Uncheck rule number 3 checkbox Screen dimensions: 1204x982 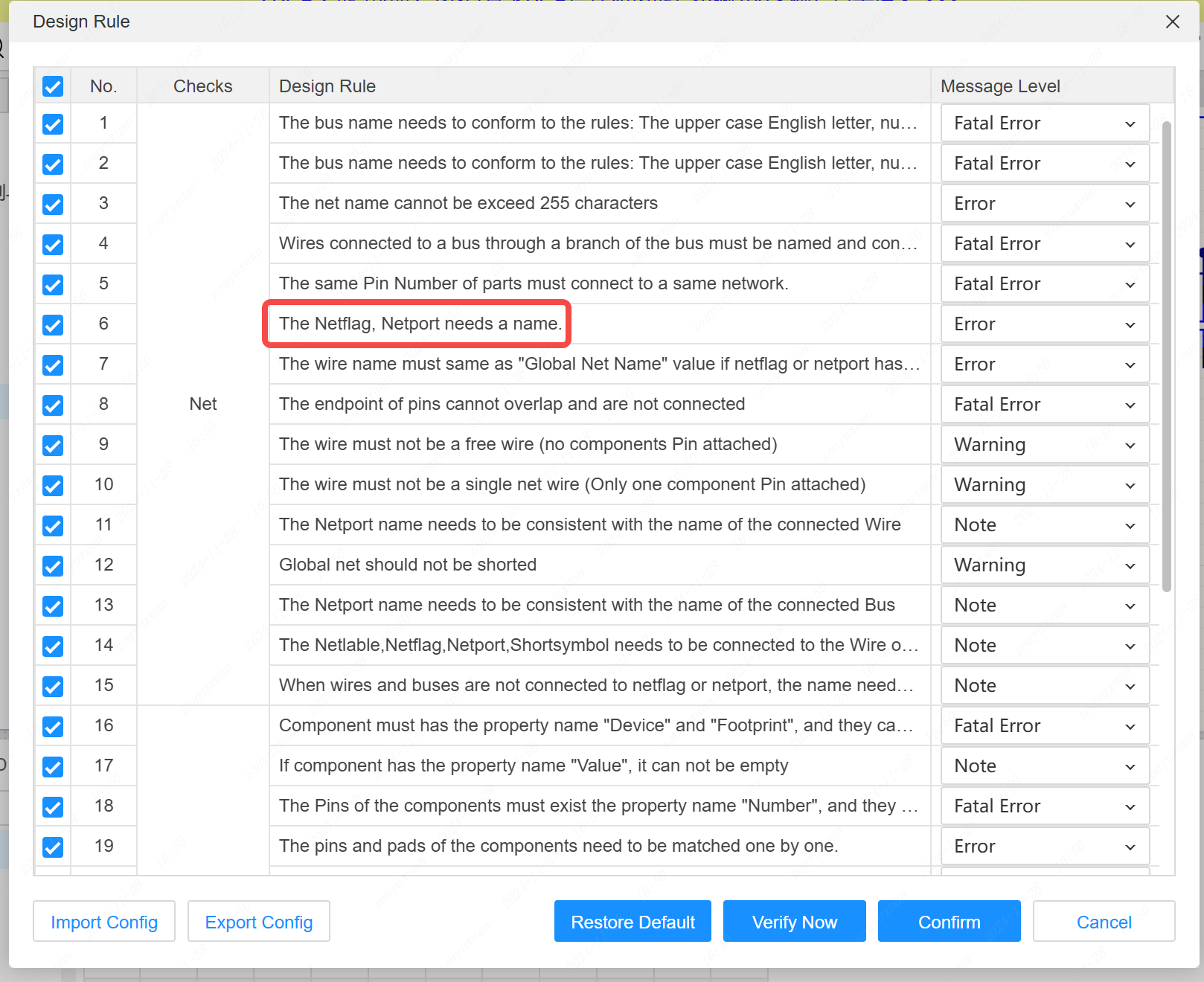pos(53,204)
